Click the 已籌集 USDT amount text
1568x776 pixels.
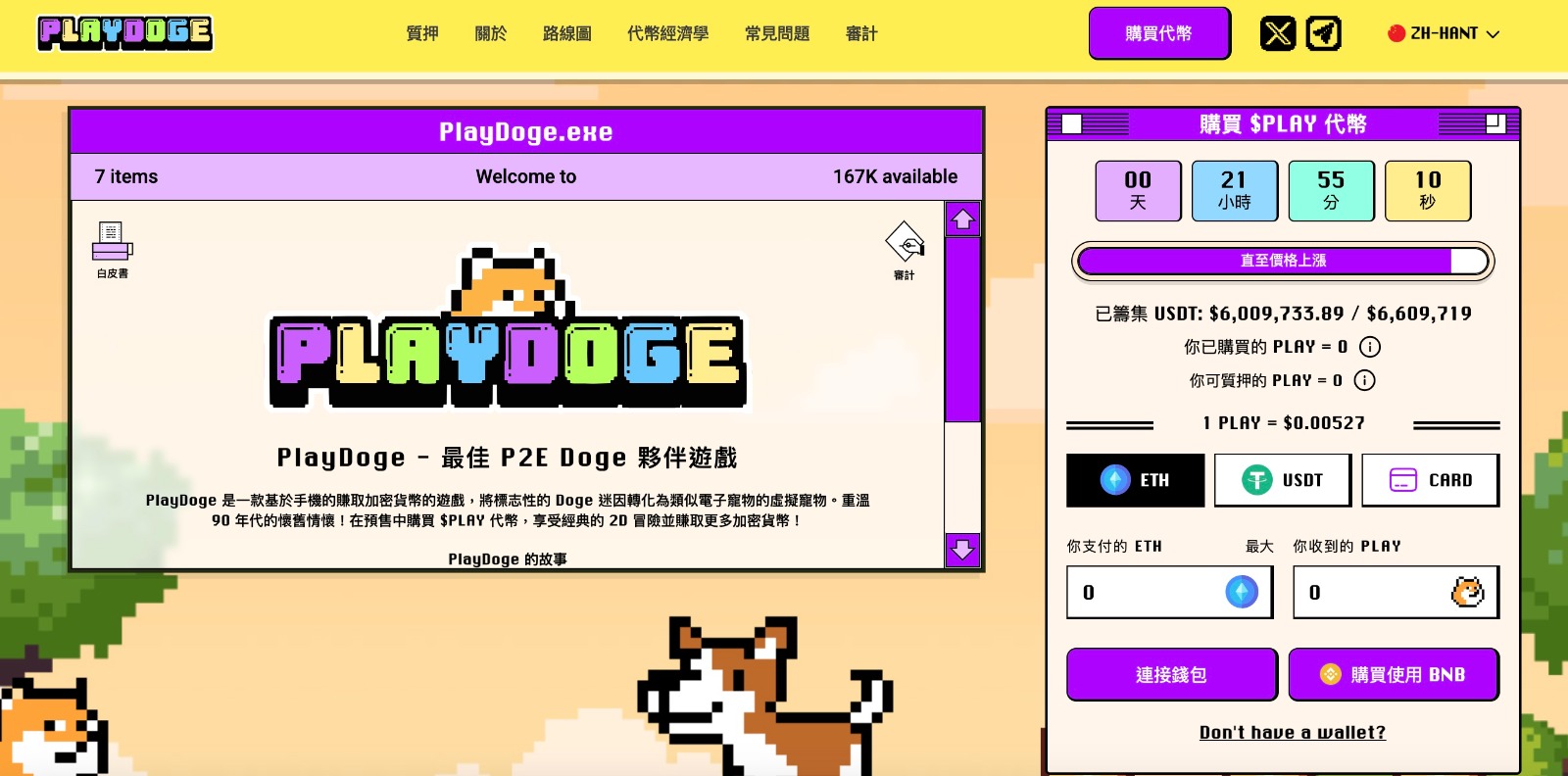(x=1283, y=314)
